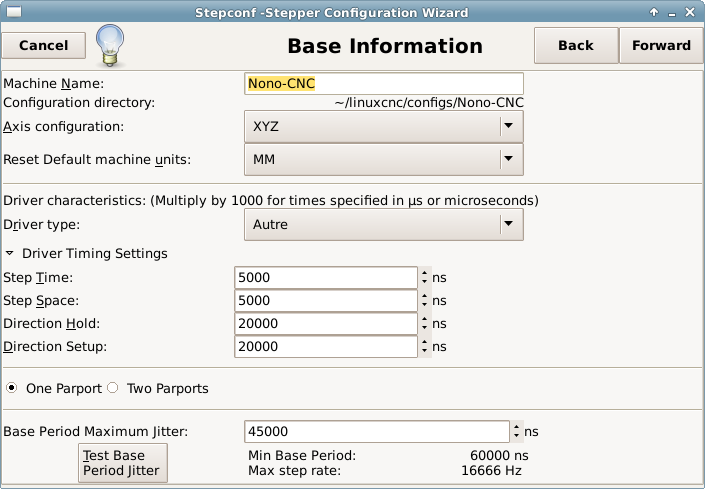The height and width of the screenshot is (489, 705).
Task: Click the configuration path ~/linuxcnc/configs/Nono-CNC
Action: (429, 102)
